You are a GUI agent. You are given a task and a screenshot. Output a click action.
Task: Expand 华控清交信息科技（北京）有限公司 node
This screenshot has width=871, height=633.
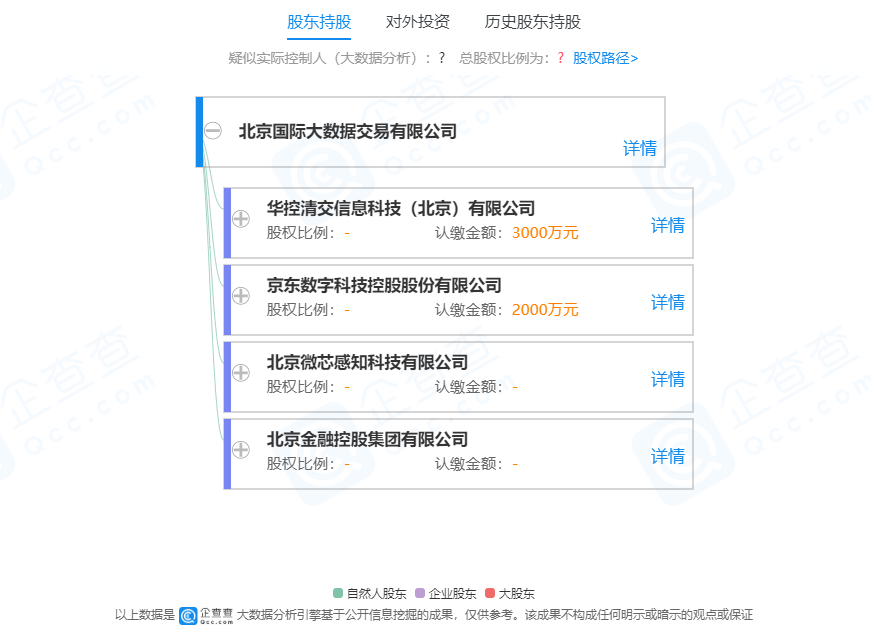coord(240,217)
